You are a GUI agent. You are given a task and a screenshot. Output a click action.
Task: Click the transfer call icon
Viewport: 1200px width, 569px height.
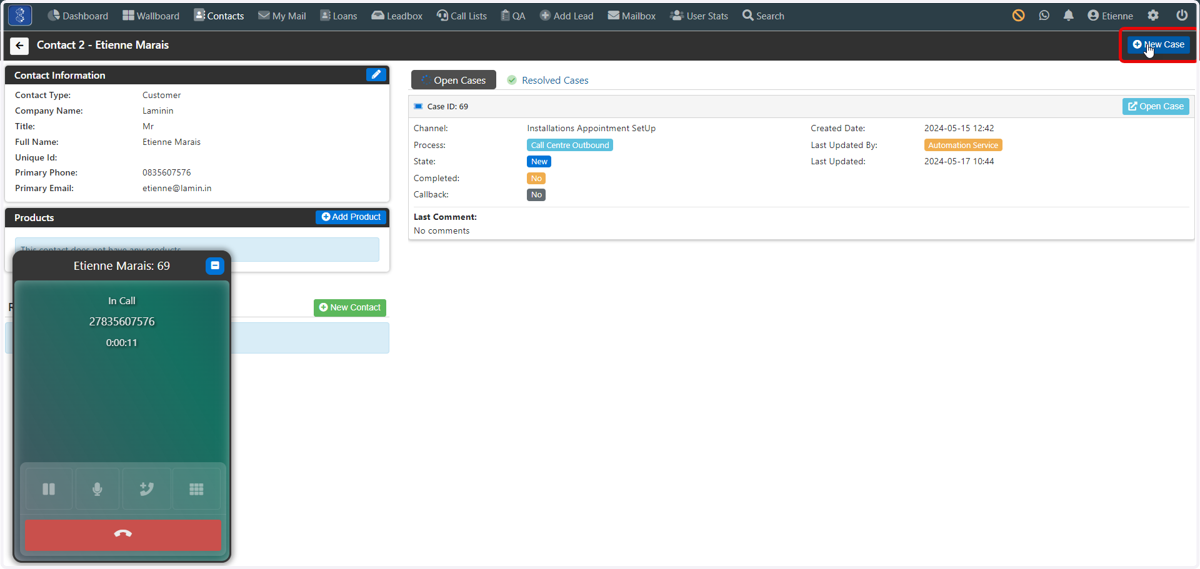(147, 489)
